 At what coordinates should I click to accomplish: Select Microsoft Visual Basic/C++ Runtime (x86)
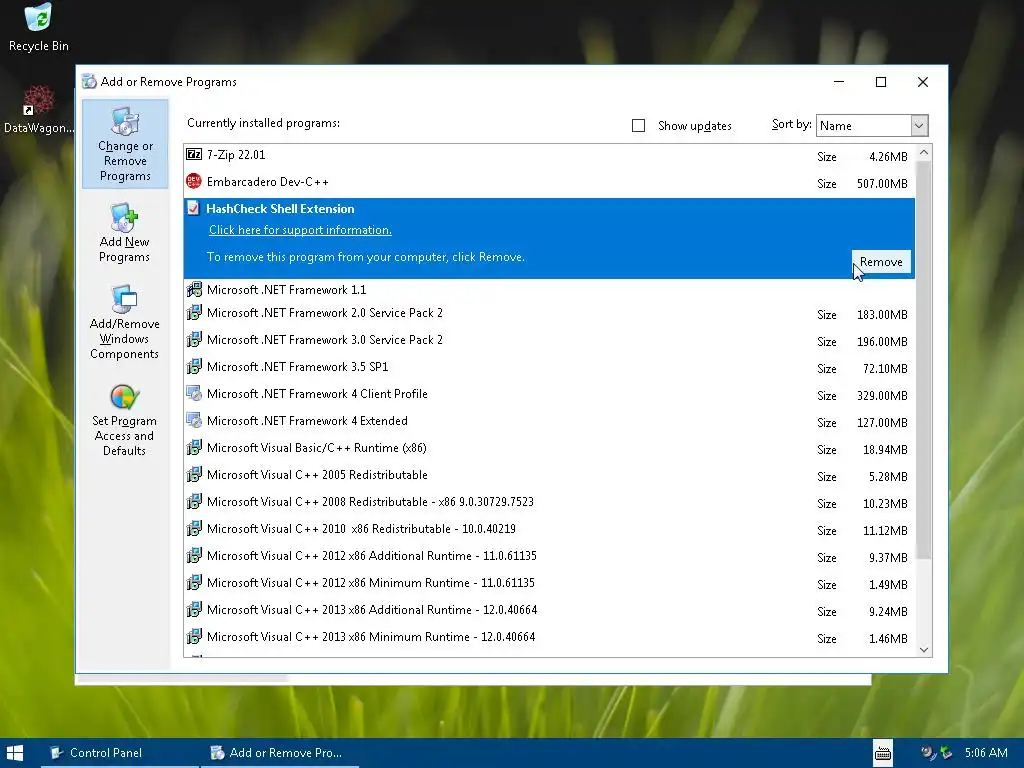point(549,448)
